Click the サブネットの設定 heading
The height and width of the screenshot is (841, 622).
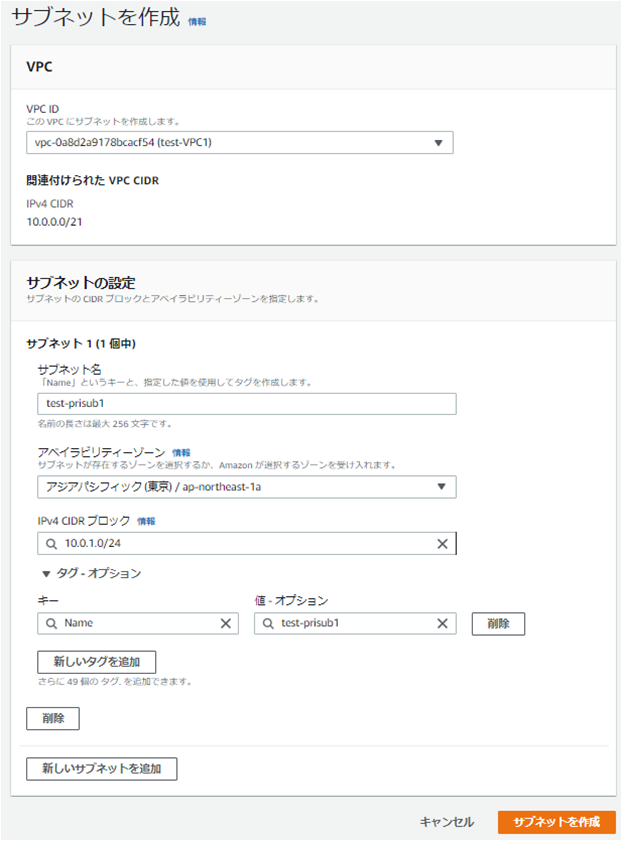[x=81, y=283]
